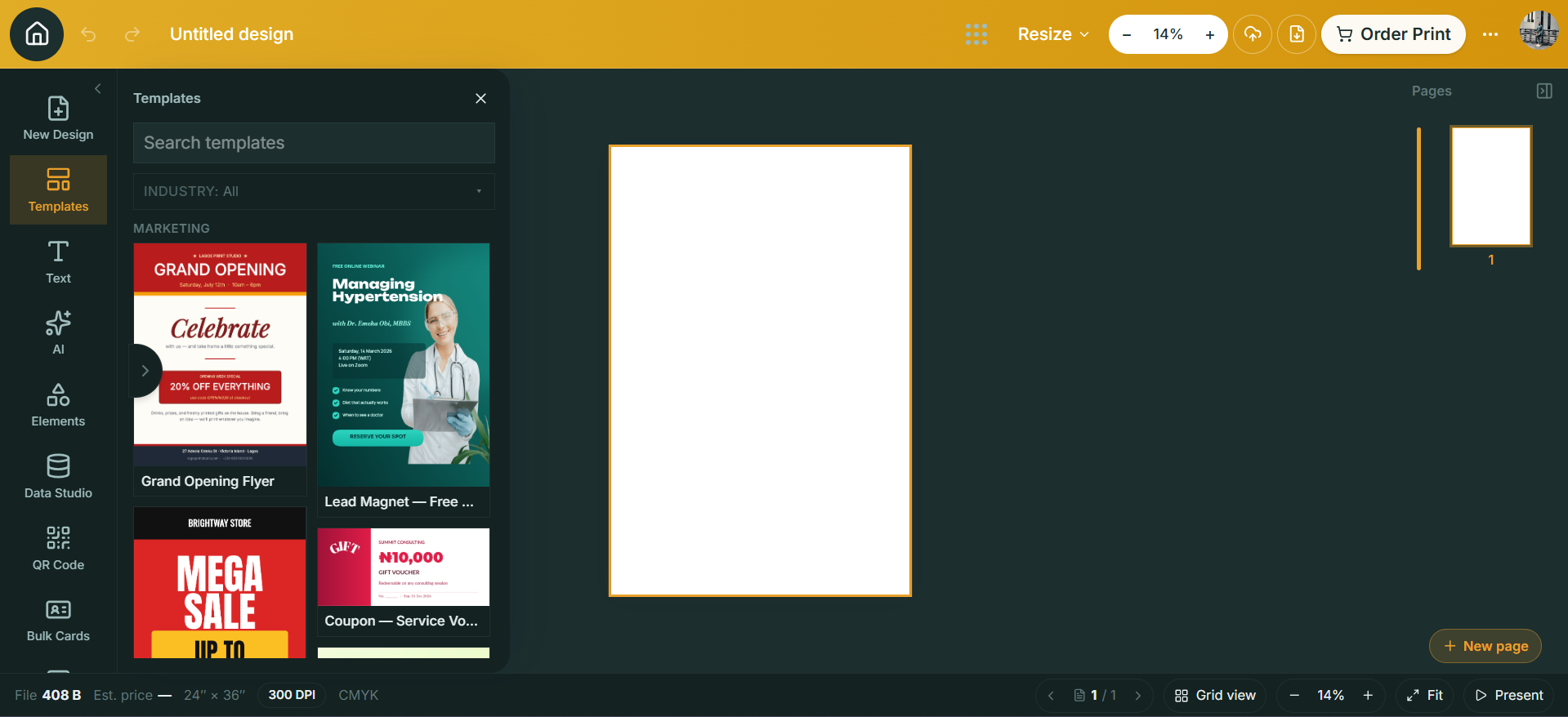Switch to Grid view
Screen dimensions: 1568x717
(x=1215, y=695)
